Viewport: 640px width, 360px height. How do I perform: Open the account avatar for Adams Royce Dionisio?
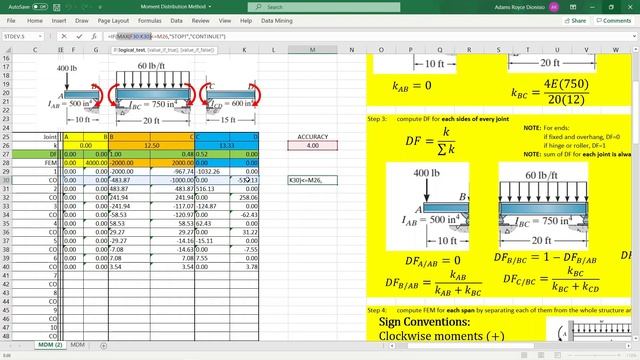coord(554,7)
